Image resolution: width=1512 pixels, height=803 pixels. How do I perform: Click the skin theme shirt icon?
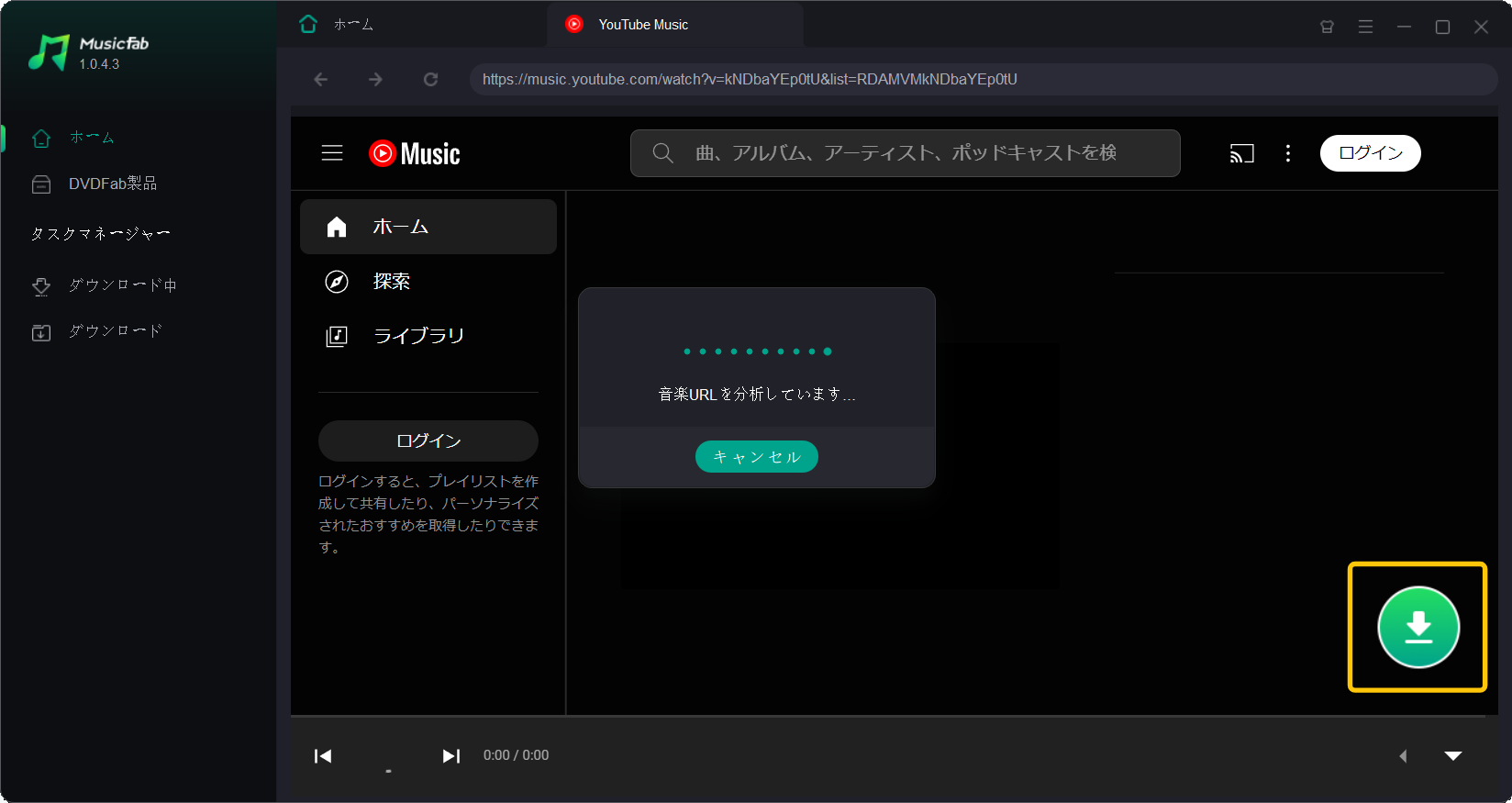coord(1327,27)
